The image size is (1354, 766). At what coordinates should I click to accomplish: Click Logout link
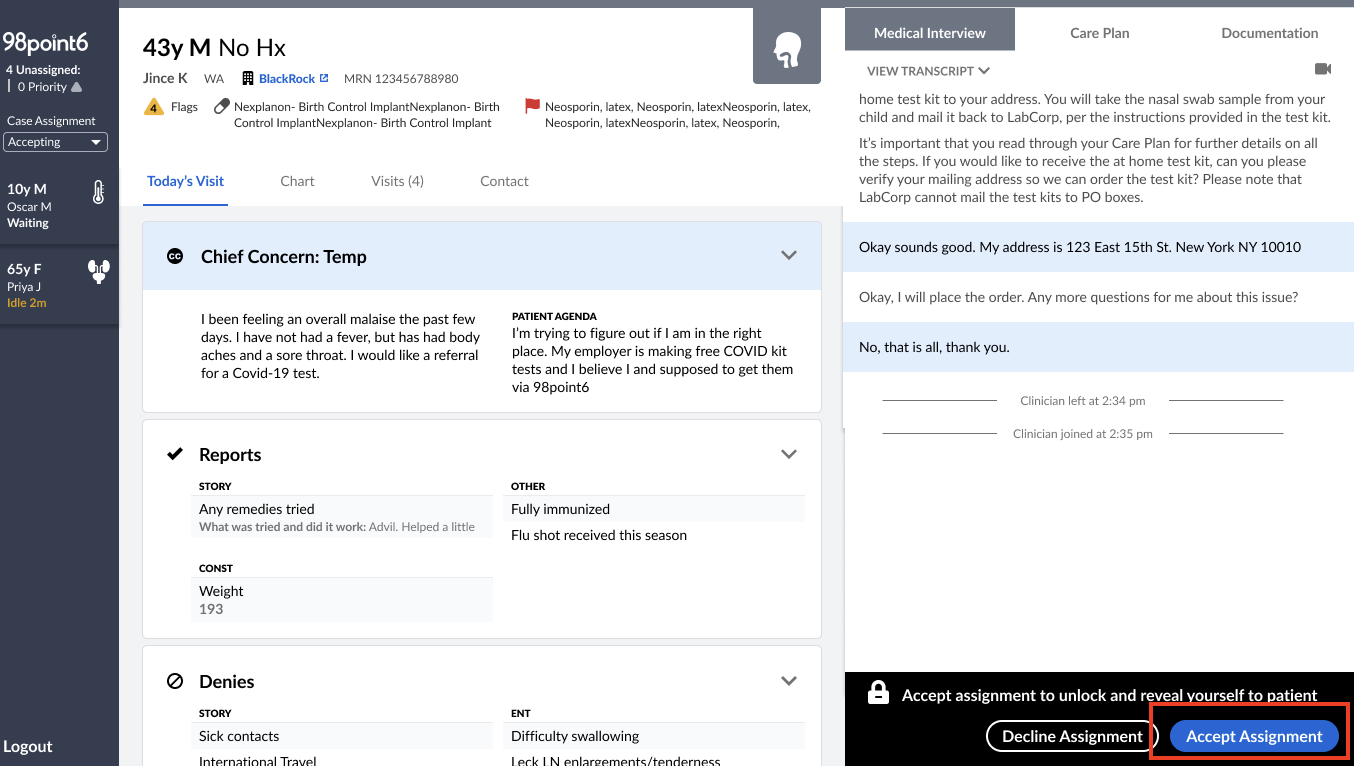pyautogui.click(x=28, y=746)
